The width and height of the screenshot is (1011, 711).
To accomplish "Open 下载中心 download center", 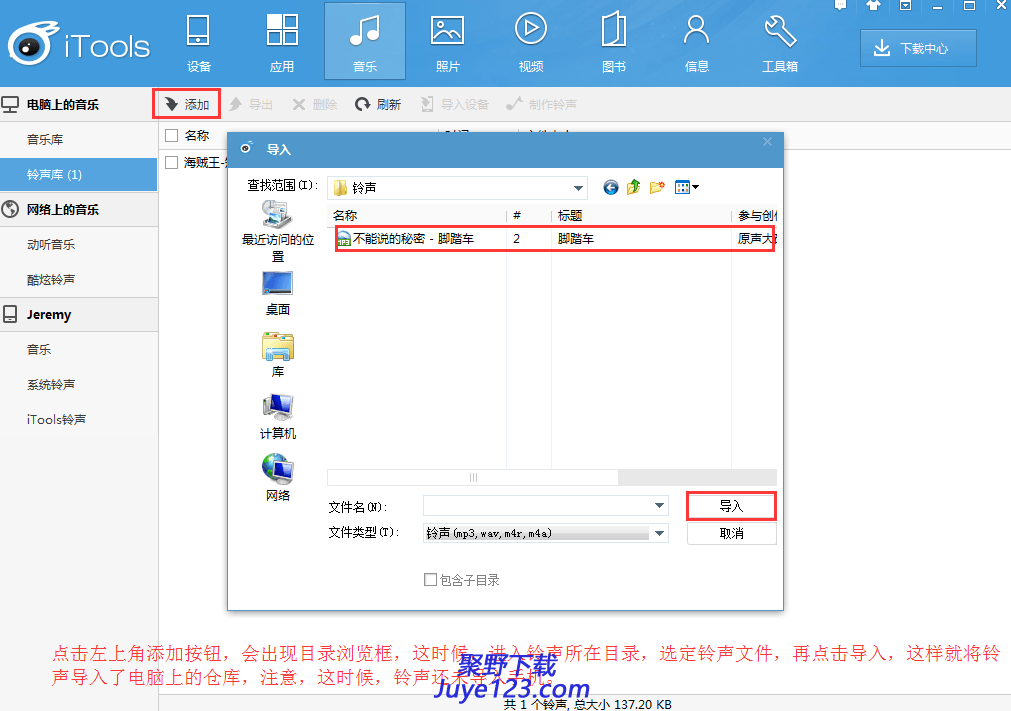I will pyautogui.click(x=918, y=48).
